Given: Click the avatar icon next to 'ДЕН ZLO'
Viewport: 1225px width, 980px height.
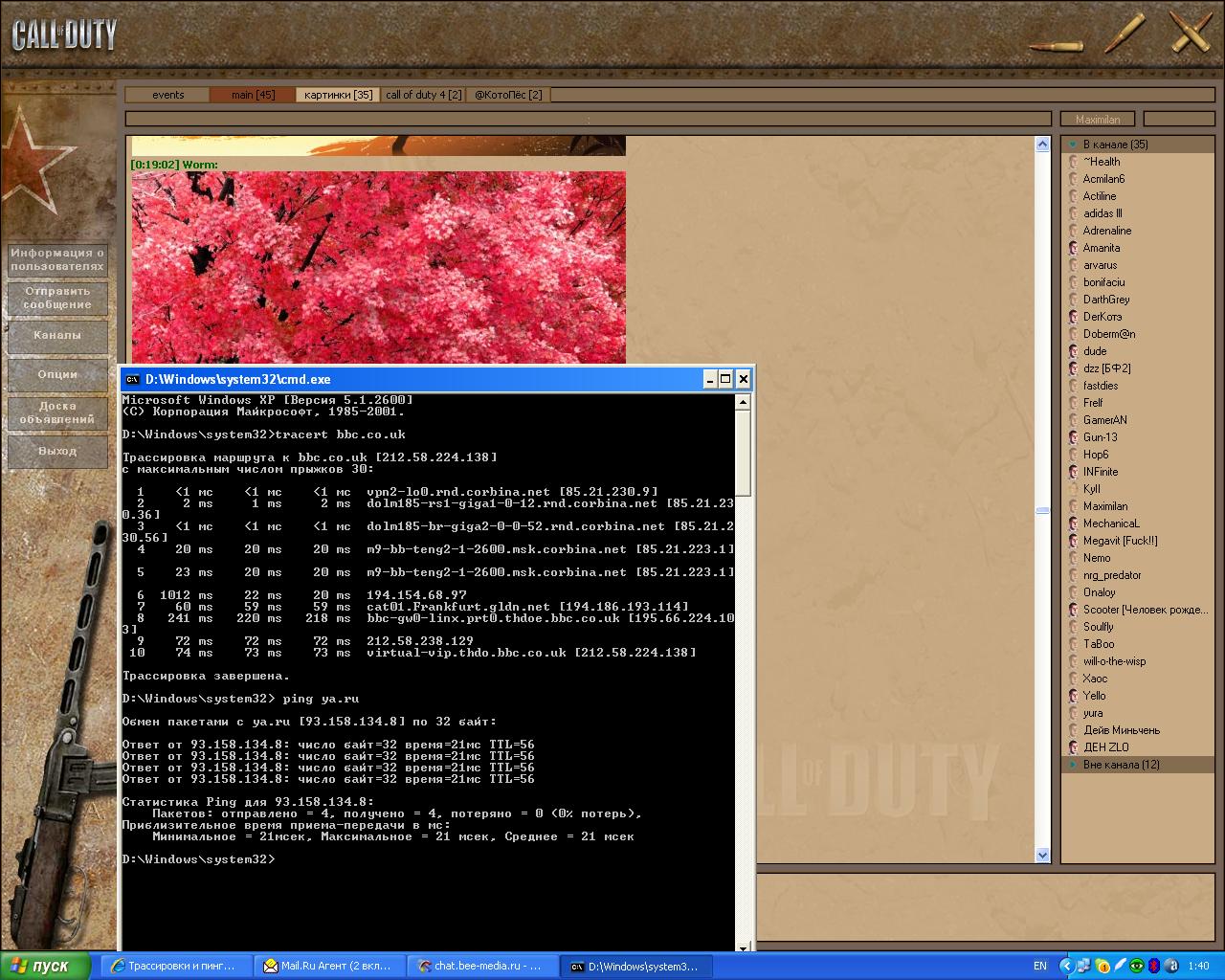Looking at the screenshot, I should coord(1073,747).
